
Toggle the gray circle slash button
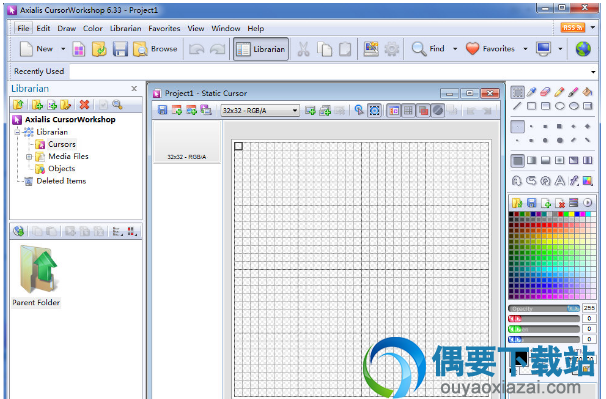438,111
